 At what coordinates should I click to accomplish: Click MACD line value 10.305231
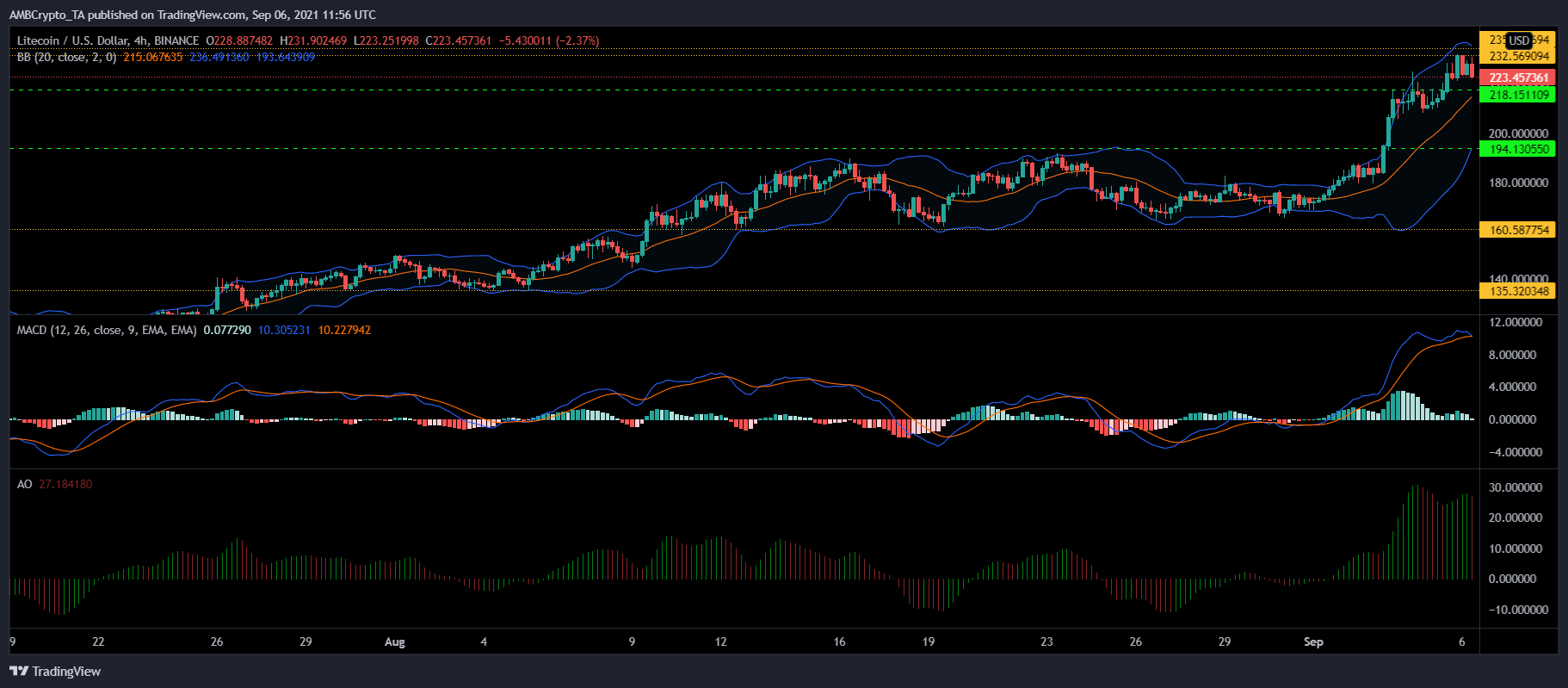284,330
